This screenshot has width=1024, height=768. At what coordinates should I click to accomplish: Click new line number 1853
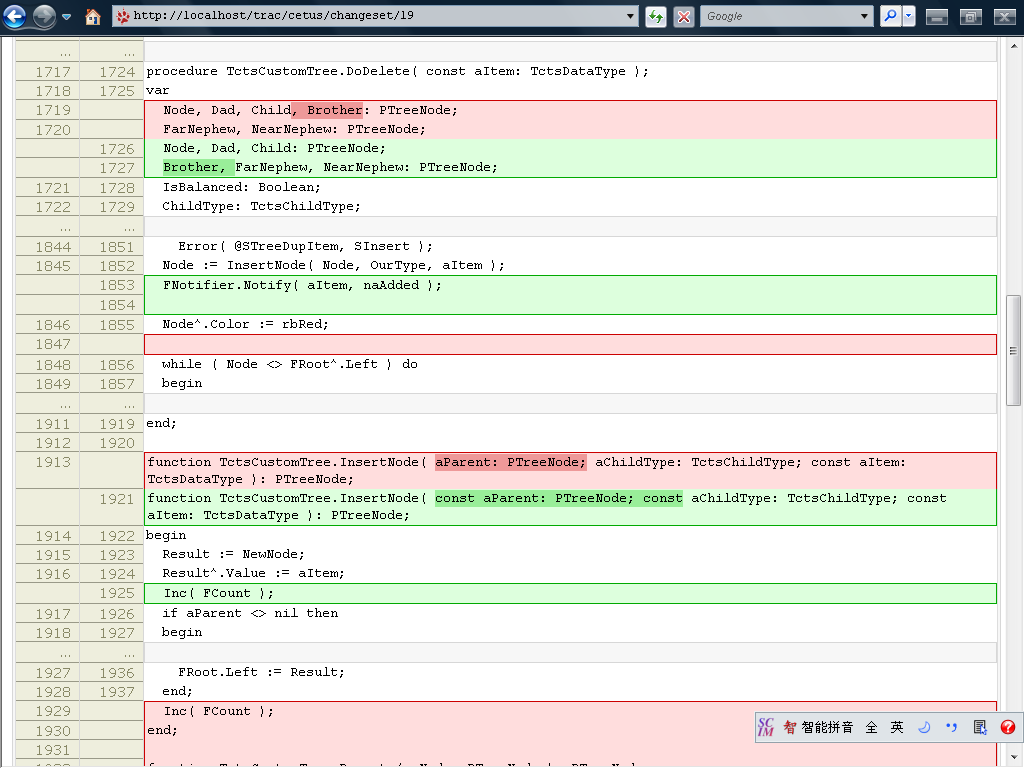pos(117,285)
